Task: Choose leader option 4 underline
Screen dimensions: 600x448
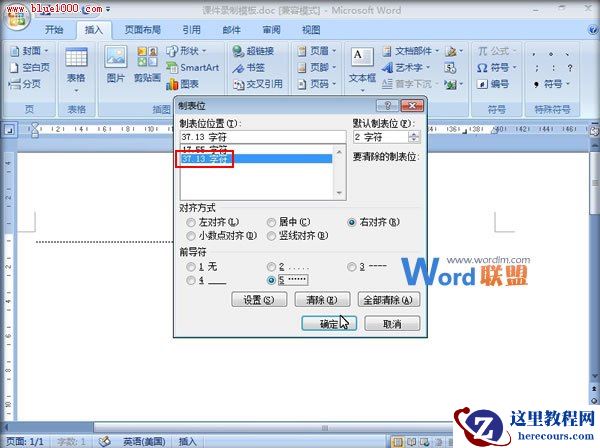Action: click(207, 280)
